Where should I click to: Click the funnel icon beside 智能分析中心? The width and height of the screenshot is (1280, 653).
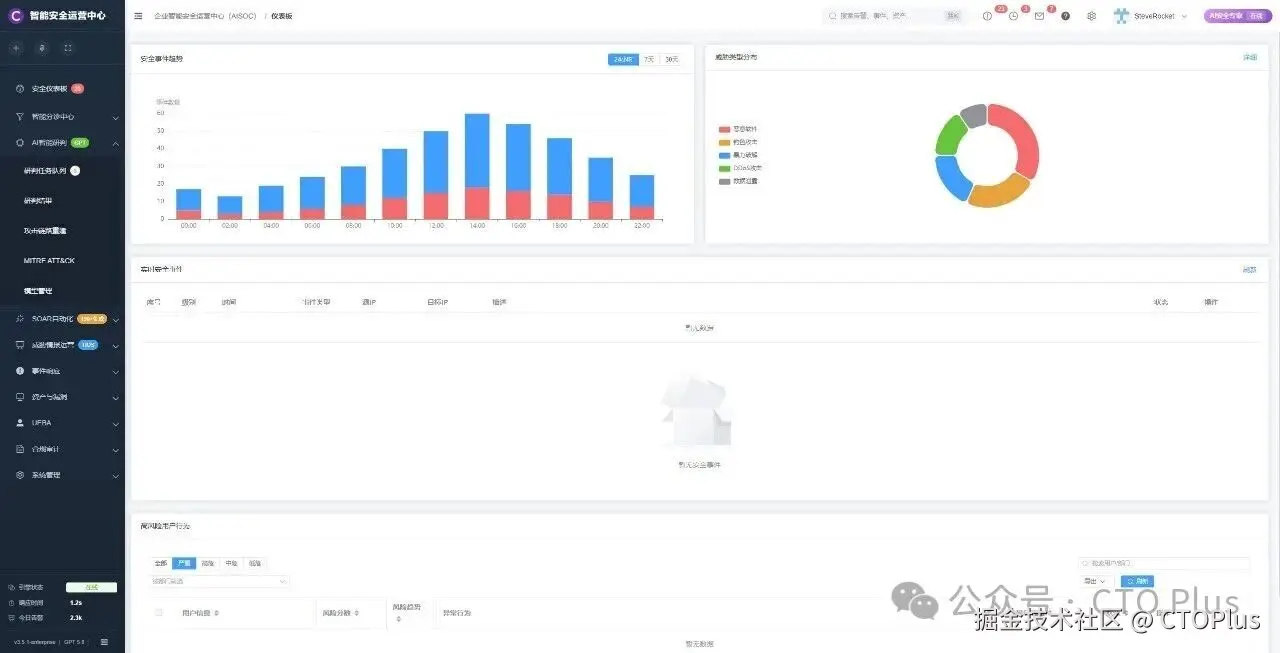click(x=20, y=116)
